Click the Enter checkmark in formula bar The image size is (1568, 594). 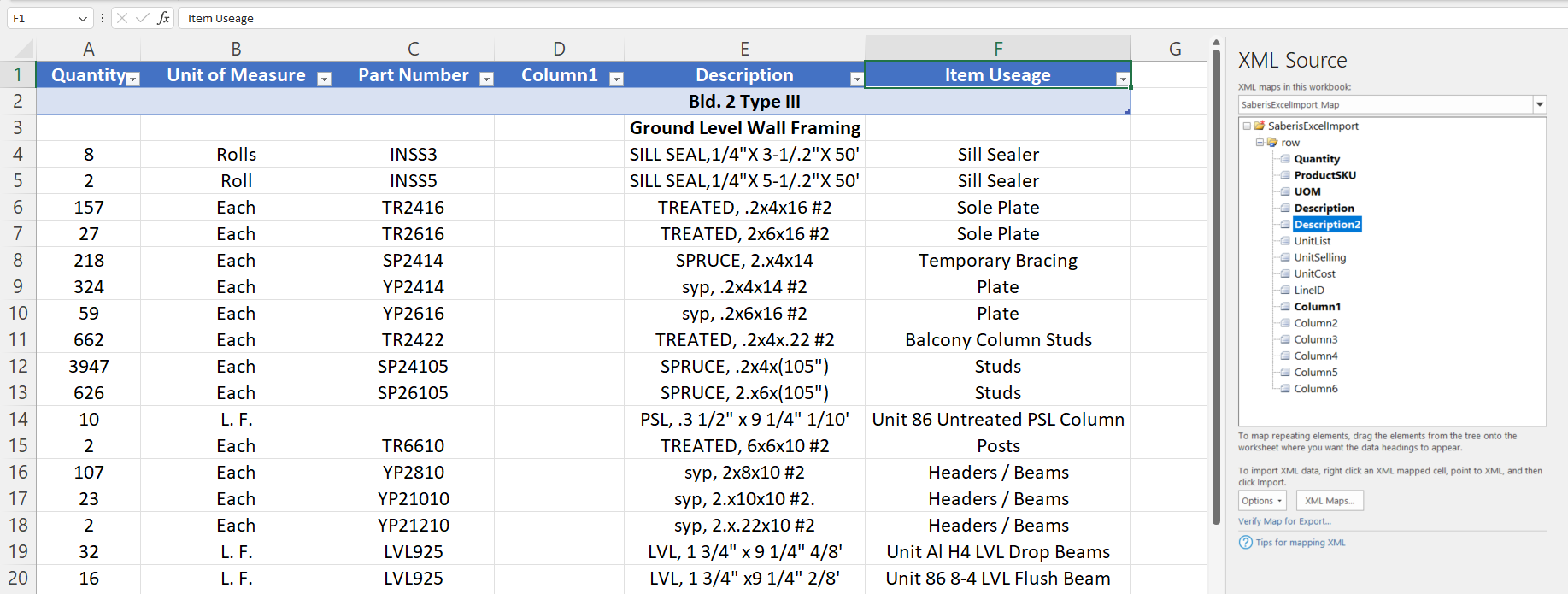pos(142,18)
